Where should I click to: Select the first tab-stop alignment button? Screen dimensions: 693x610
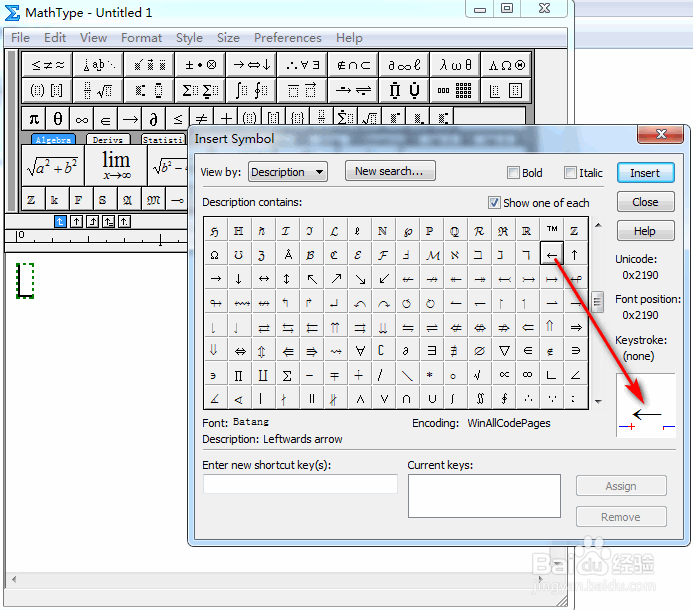[60, 221]
